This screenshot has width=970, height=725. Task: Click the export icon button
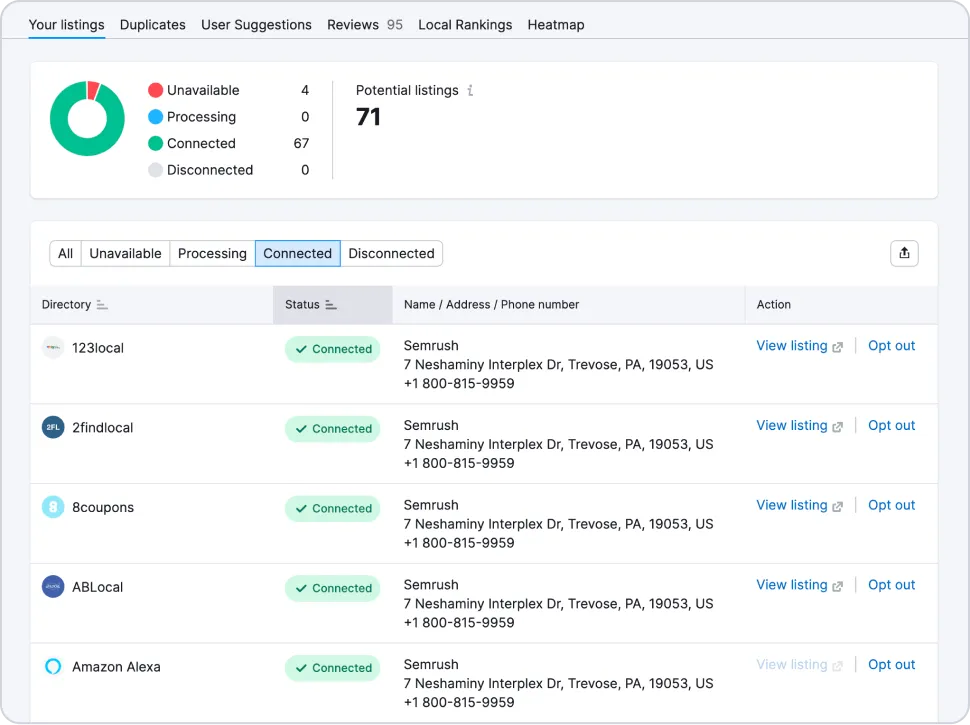pyautogui.click(x=904, y=254)
